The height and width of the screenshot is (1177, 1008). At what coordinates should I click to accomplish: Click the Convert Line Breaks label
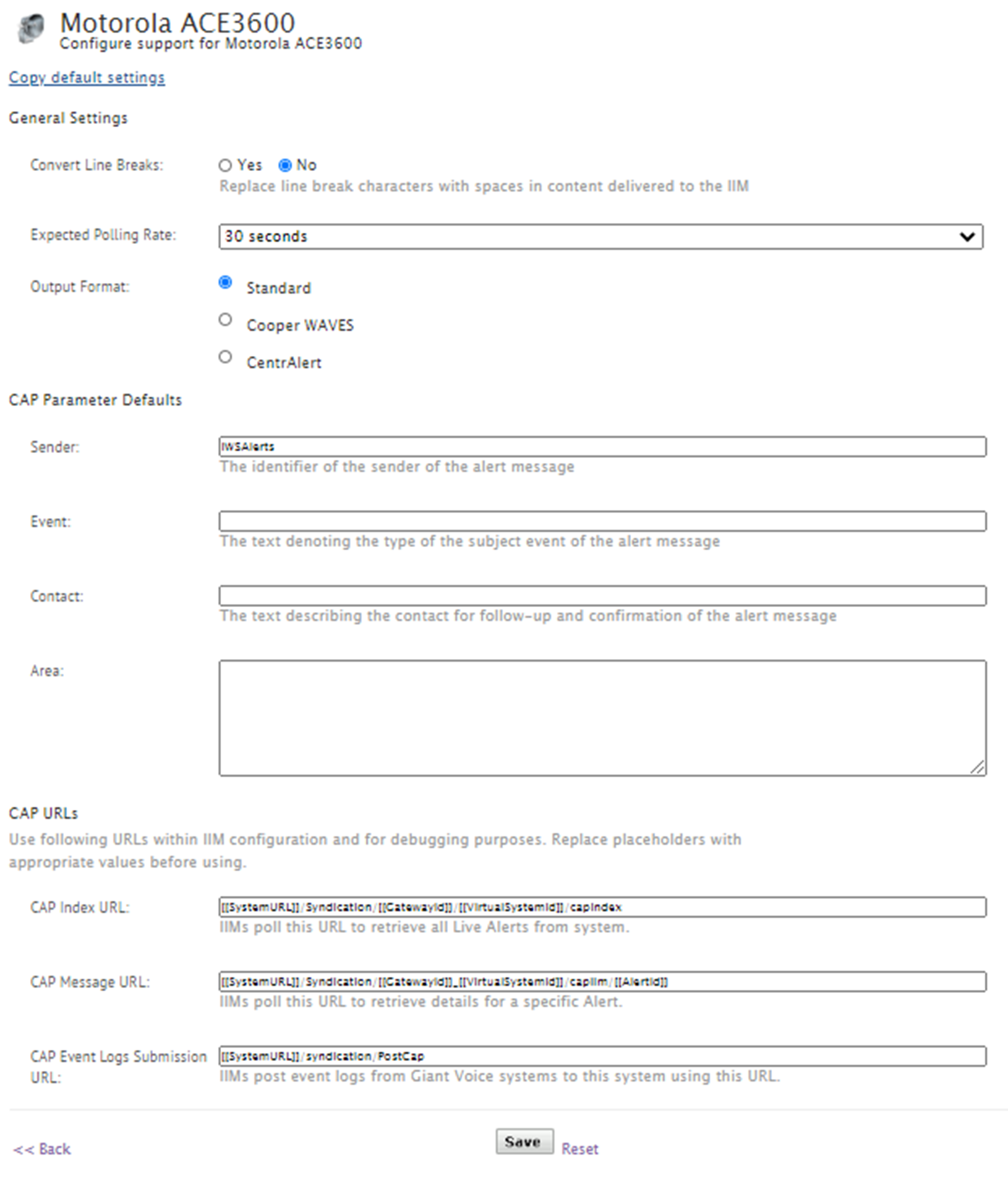click(97, 165)
